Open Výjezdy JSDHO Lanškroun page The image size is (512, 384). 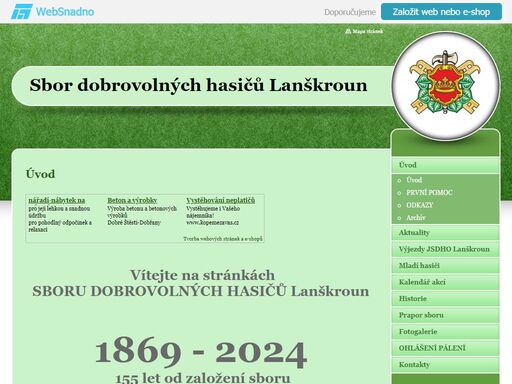click(x=445, y=249)
